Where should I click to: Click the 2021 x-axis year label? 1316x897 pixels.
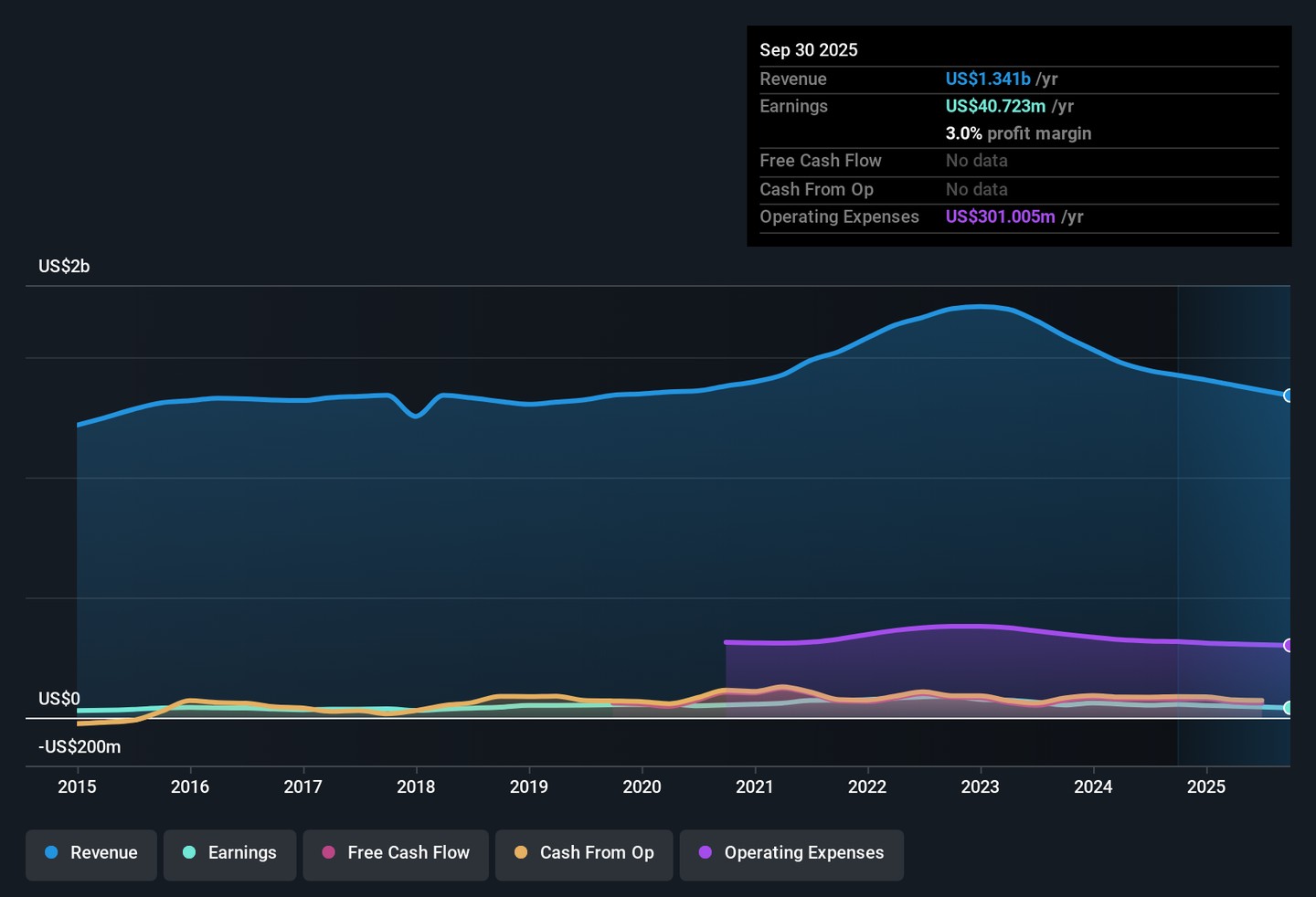755,787
